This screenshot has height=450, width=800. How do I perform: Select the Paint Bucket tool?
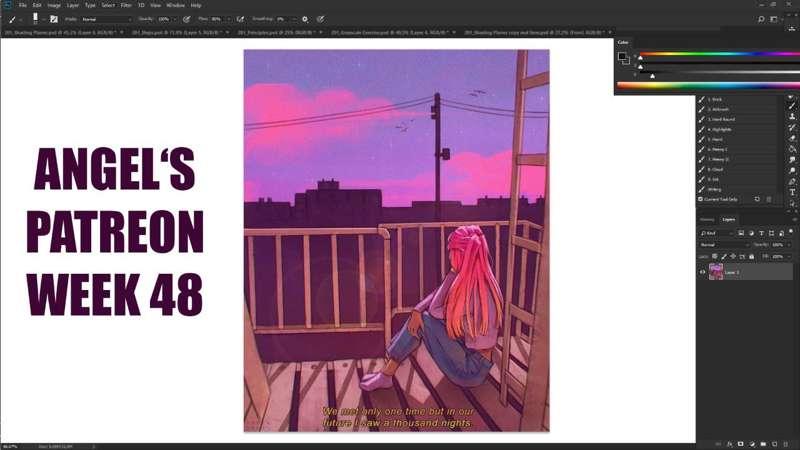[792, 149]
